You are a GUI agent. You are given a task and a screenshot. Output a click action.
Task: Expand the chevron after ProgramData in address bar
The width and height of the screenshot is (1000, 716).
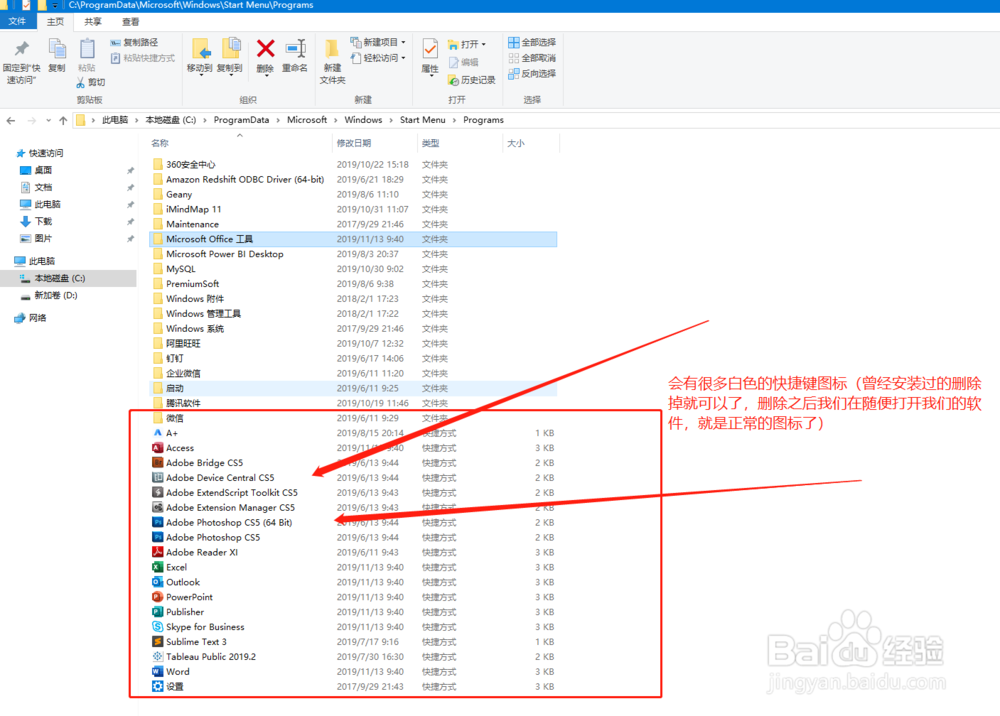pos(278,120)
